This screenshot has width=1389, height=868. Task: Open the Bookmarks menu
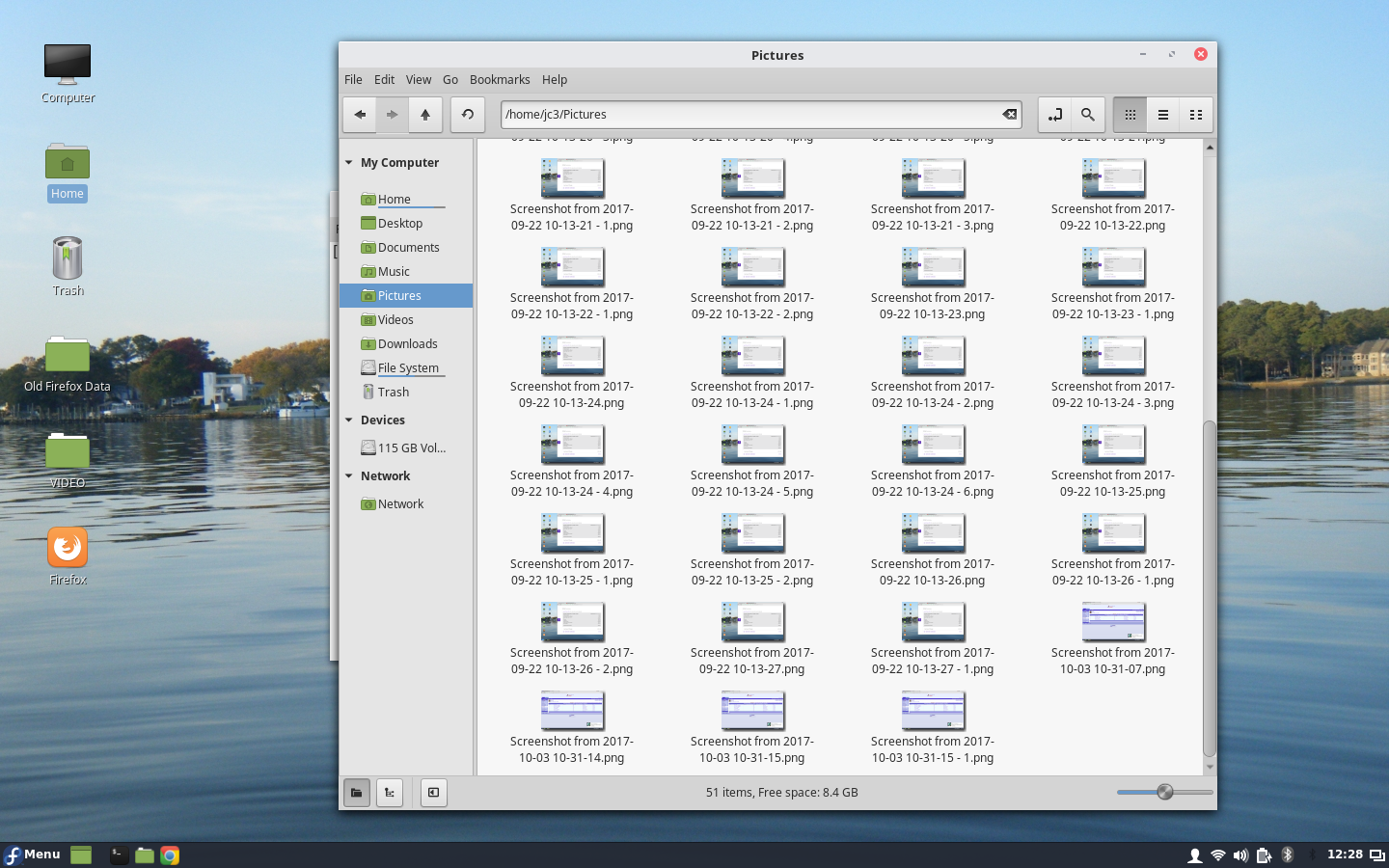pos(500,80)
